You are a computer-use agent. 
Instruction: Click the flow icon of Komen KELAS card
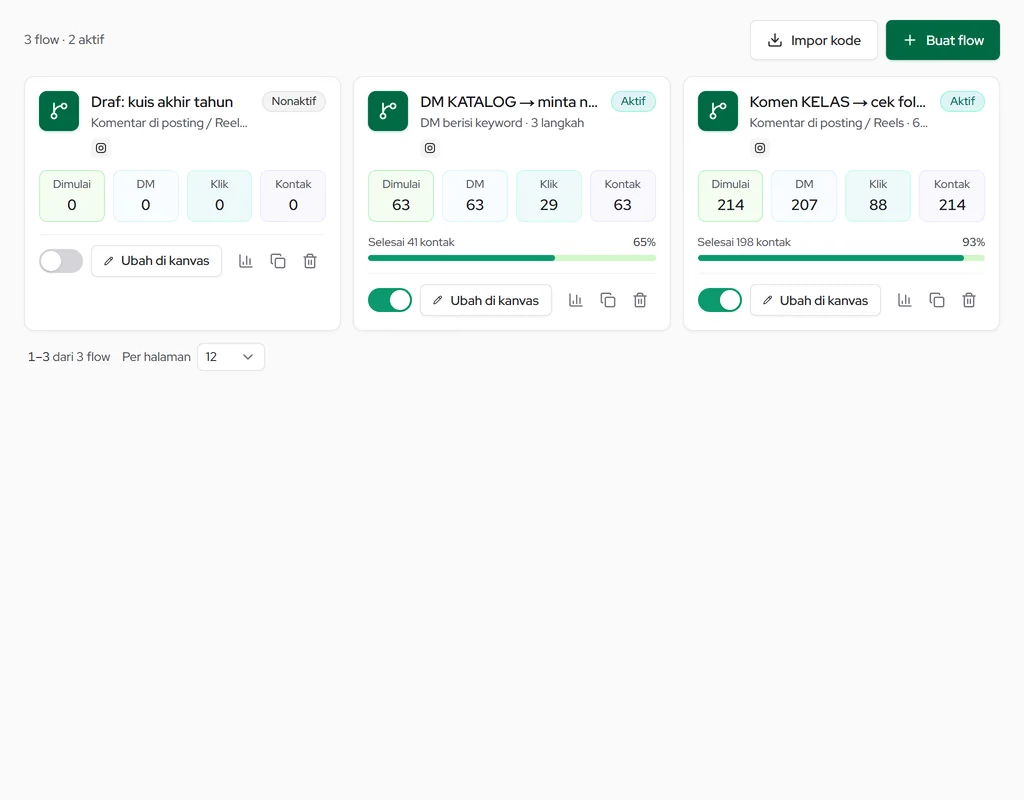coord(718,111)
